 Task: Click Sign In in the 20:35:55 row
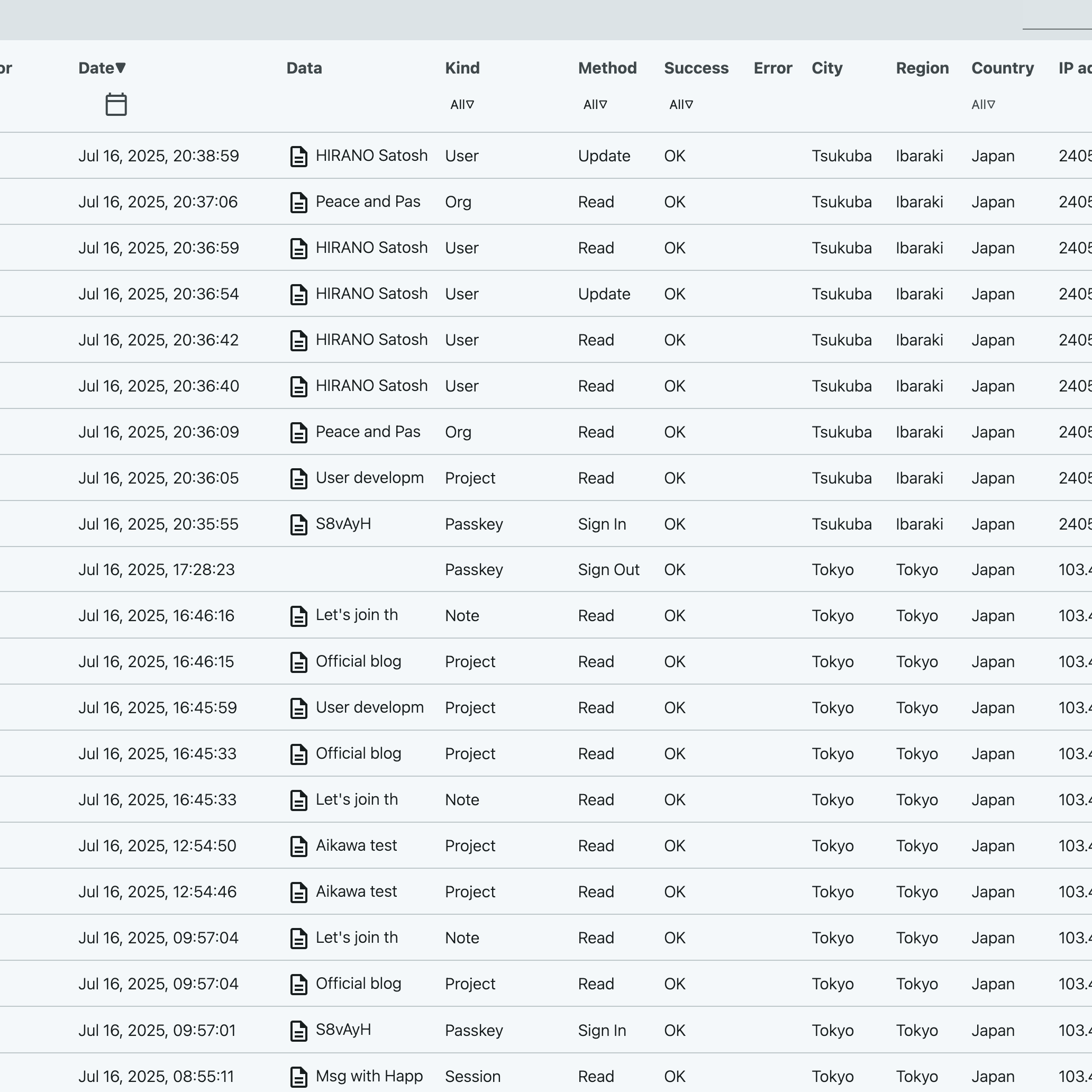602,524
